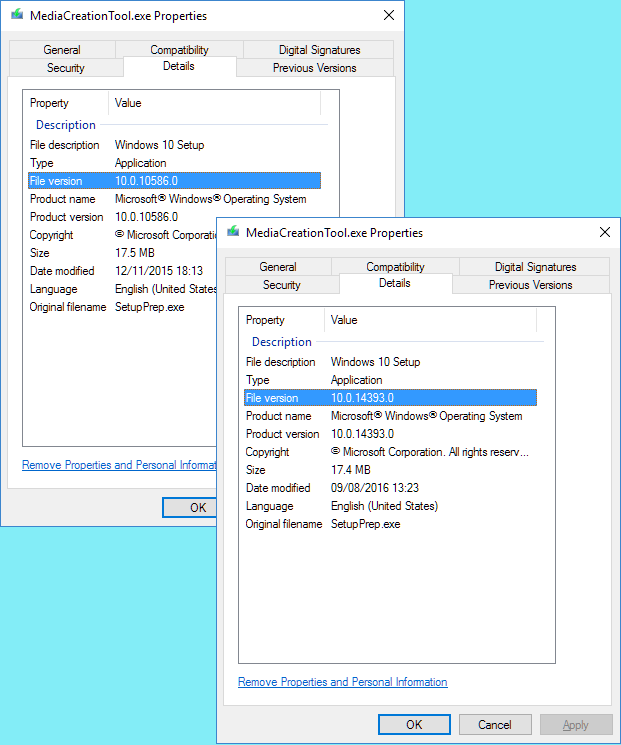Image resolution: width=621 pixels, height=745 pixels.
Task: Select the Type row in back window
Action: [174, 162]
